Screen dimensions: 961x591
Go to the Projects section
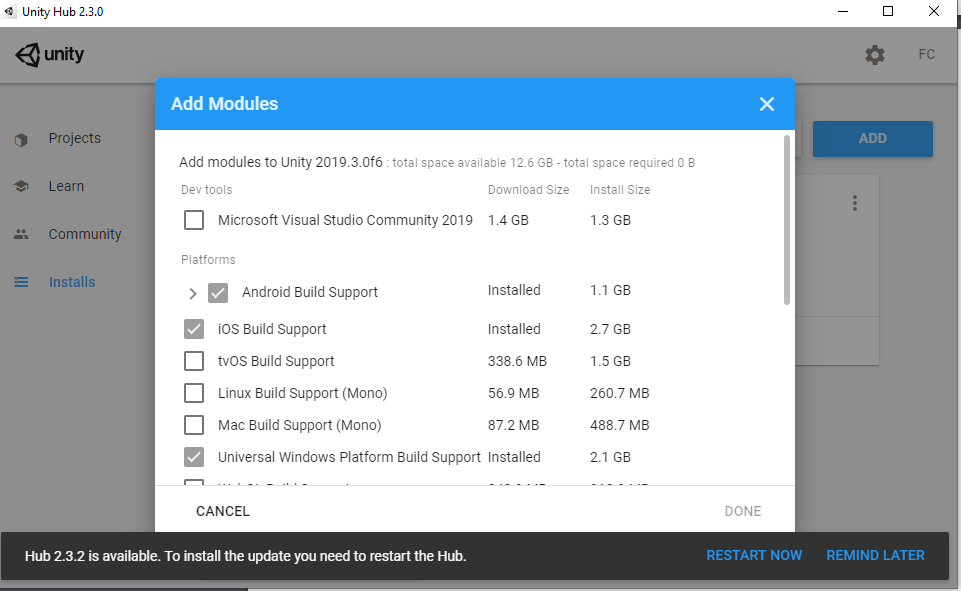coord(75,139)
